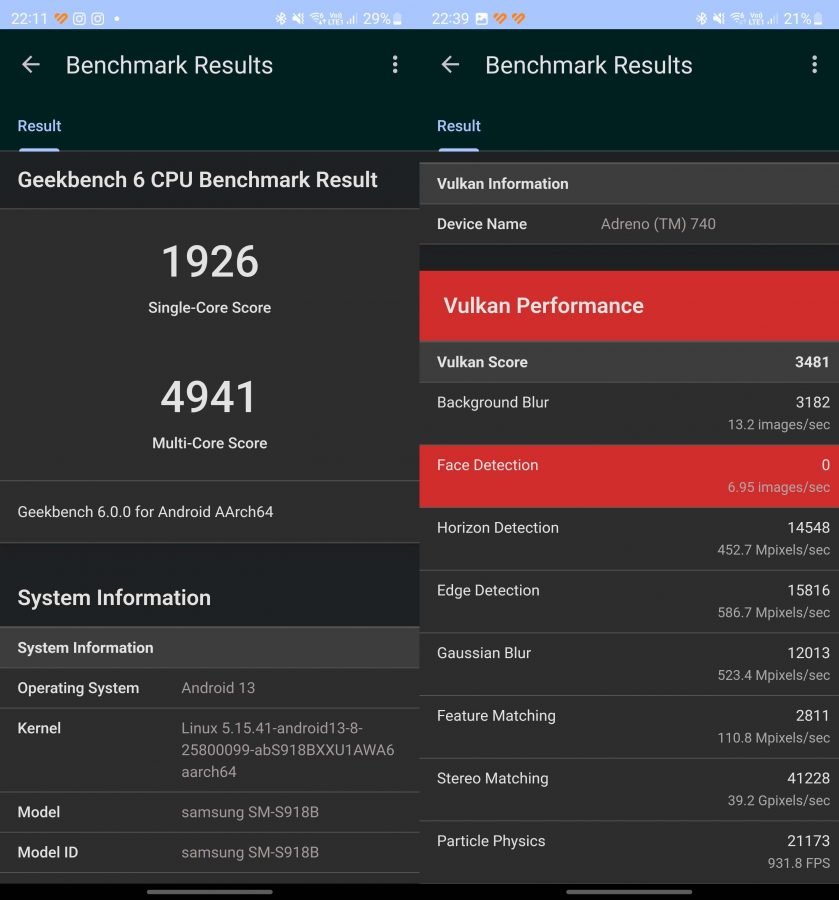Tap the back arrow on the Vulkan results screen
Viewport: 839px width, 900px height.
tap(450, 65)
